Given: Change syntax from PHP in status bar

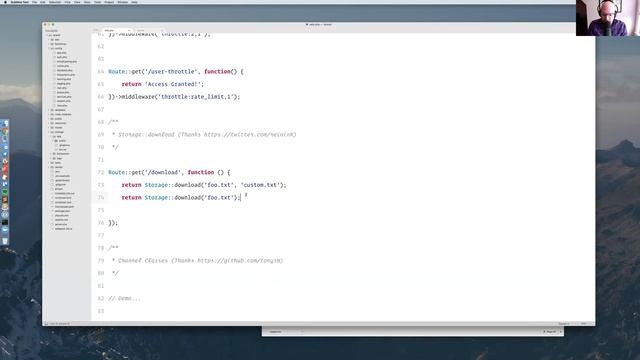Looking at the screenshot, I should click(x=584, y=324).
